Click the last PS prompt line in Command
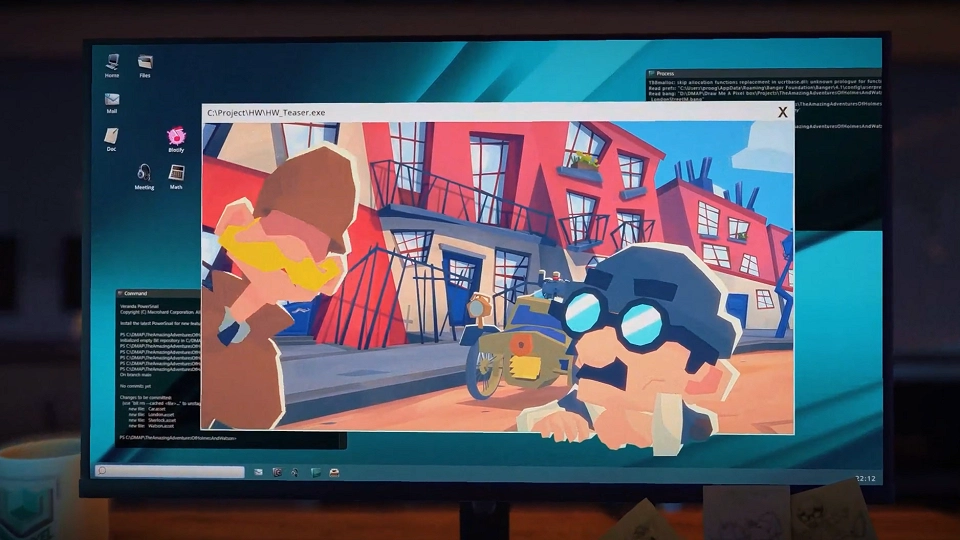 point(178,438)
